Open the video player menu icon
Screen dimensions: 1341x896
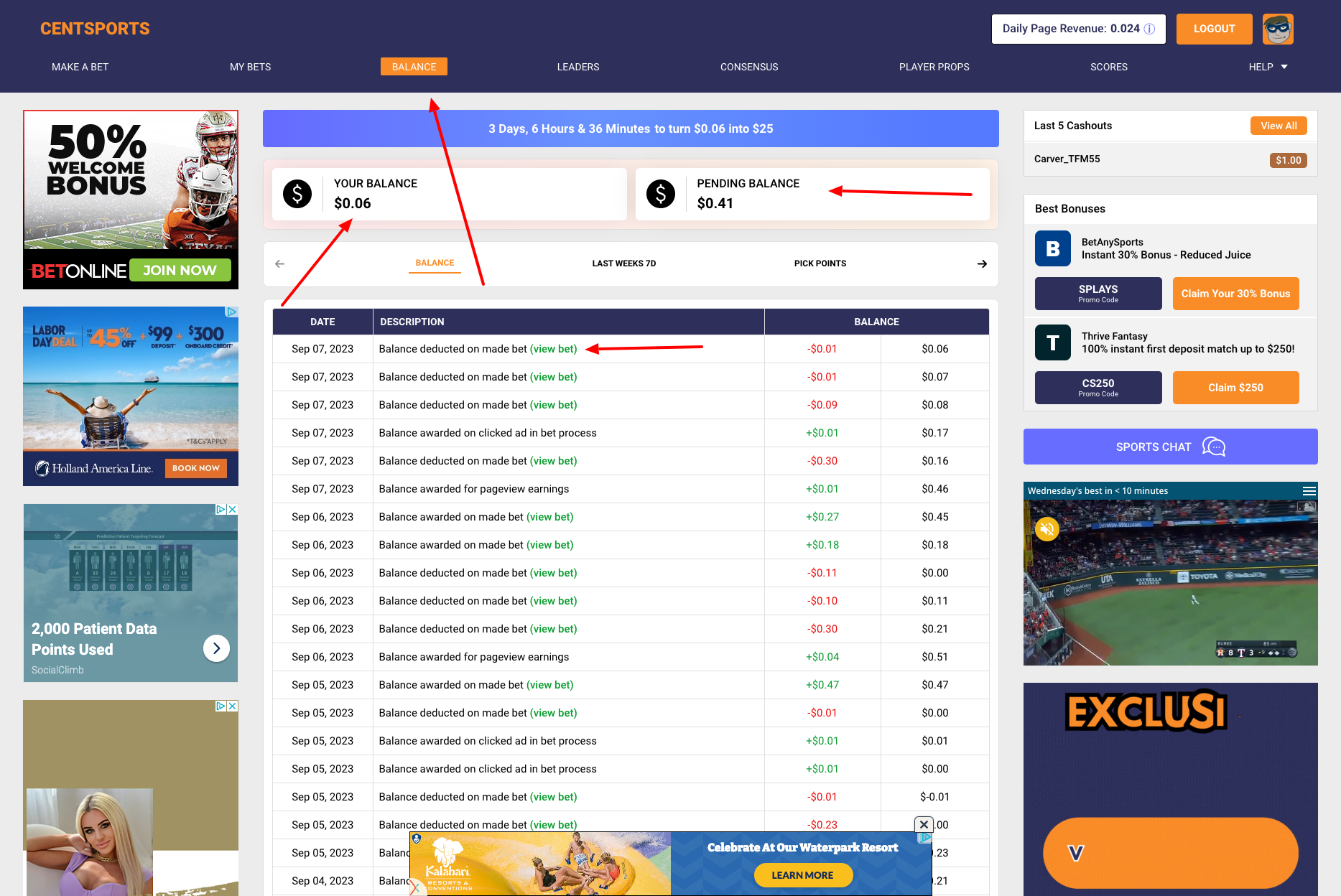coord(1309,491)
